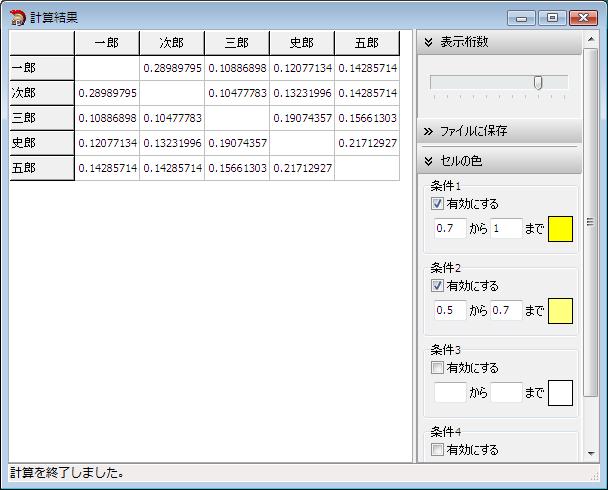The width and height of the screenshot is (608, 490).
Task: Uncheck 条件2 有効にする checkbox
Action: [x=437, y=286]
